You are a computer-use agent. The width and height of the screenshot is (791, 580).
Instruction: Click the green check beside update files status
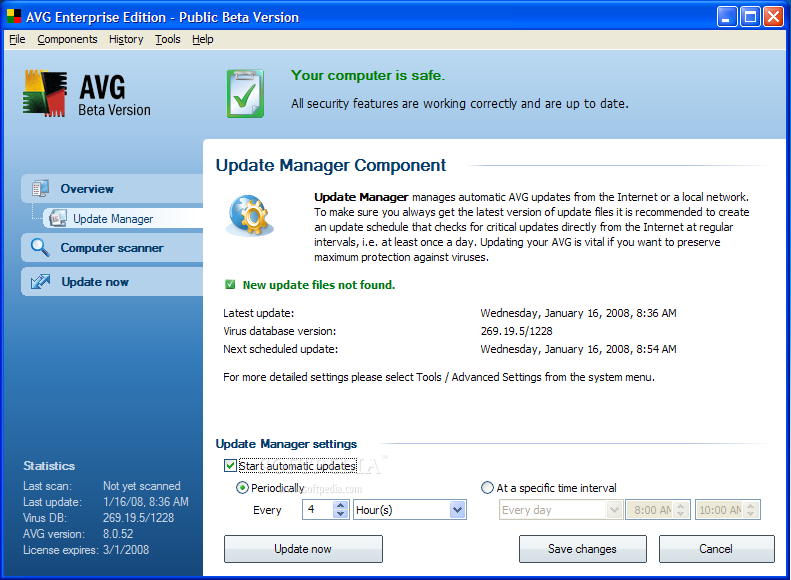pyautogui.click(x=230, y=284)
